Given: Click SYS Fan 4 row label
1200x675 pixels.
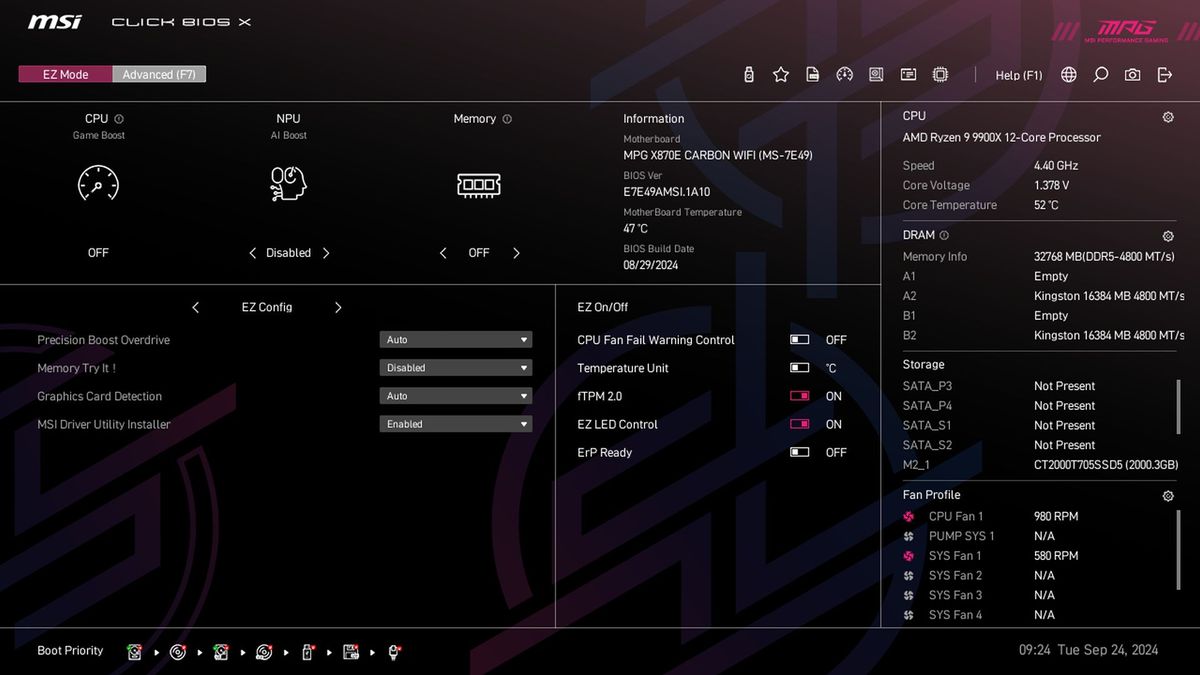Looking at the screenshot, I should 955,615.
